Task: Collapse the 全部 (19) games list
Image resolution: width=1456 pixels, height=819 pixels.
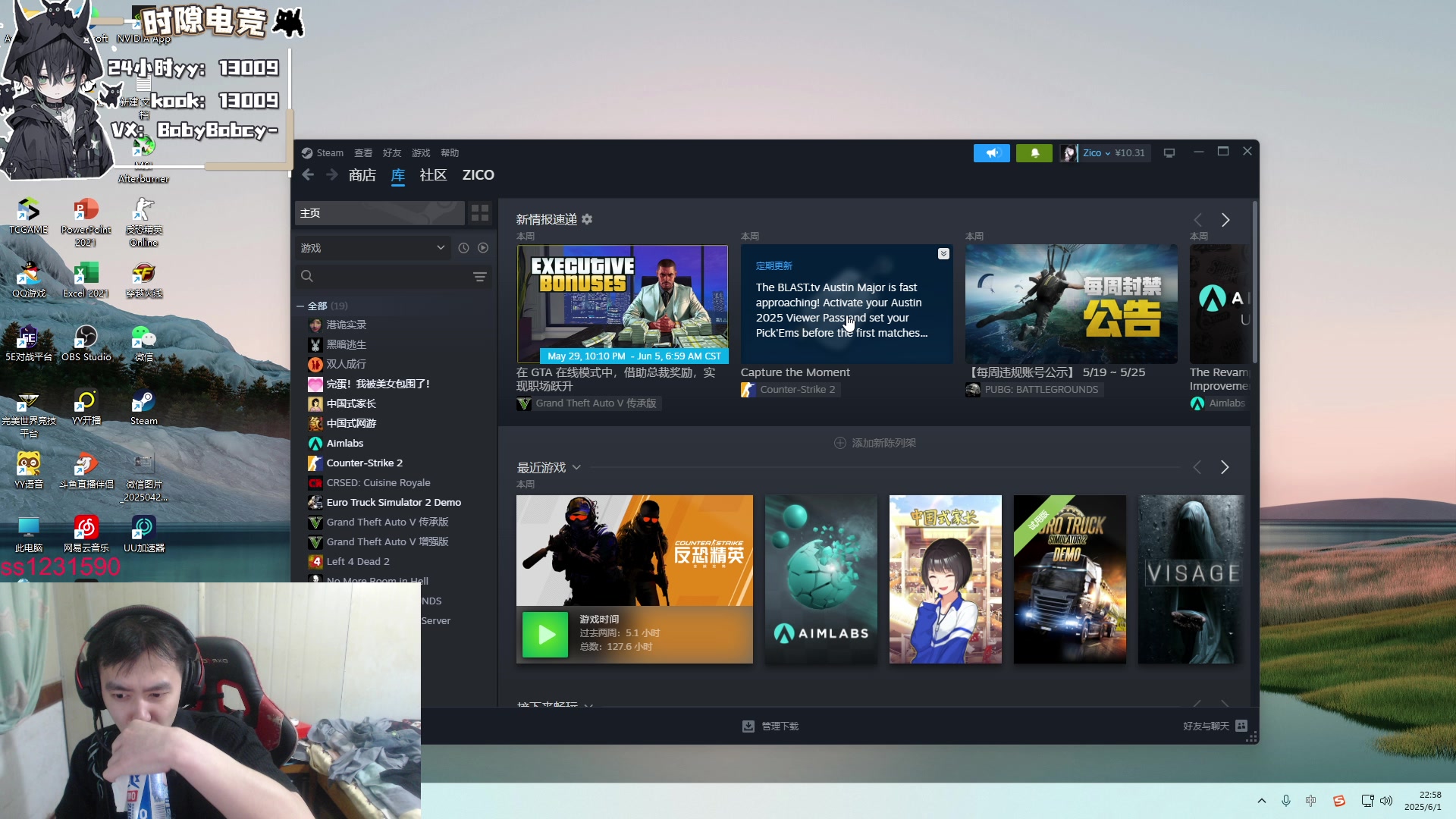Action: click(300, 306)
